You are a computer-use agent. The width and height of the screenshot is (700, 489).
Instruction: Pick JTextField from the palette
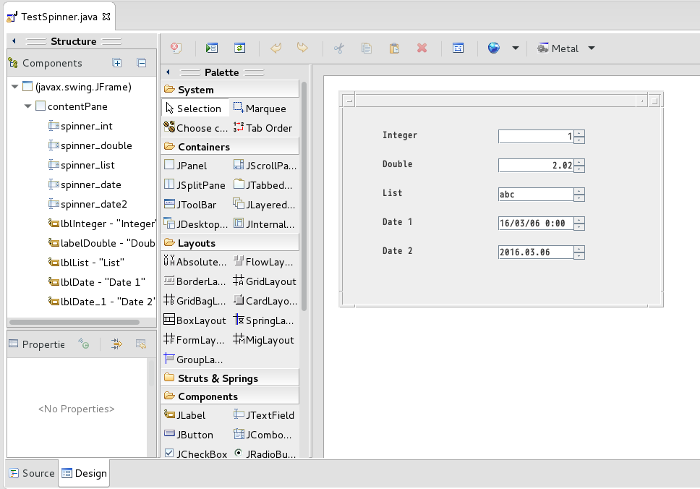tap(264, 415)
